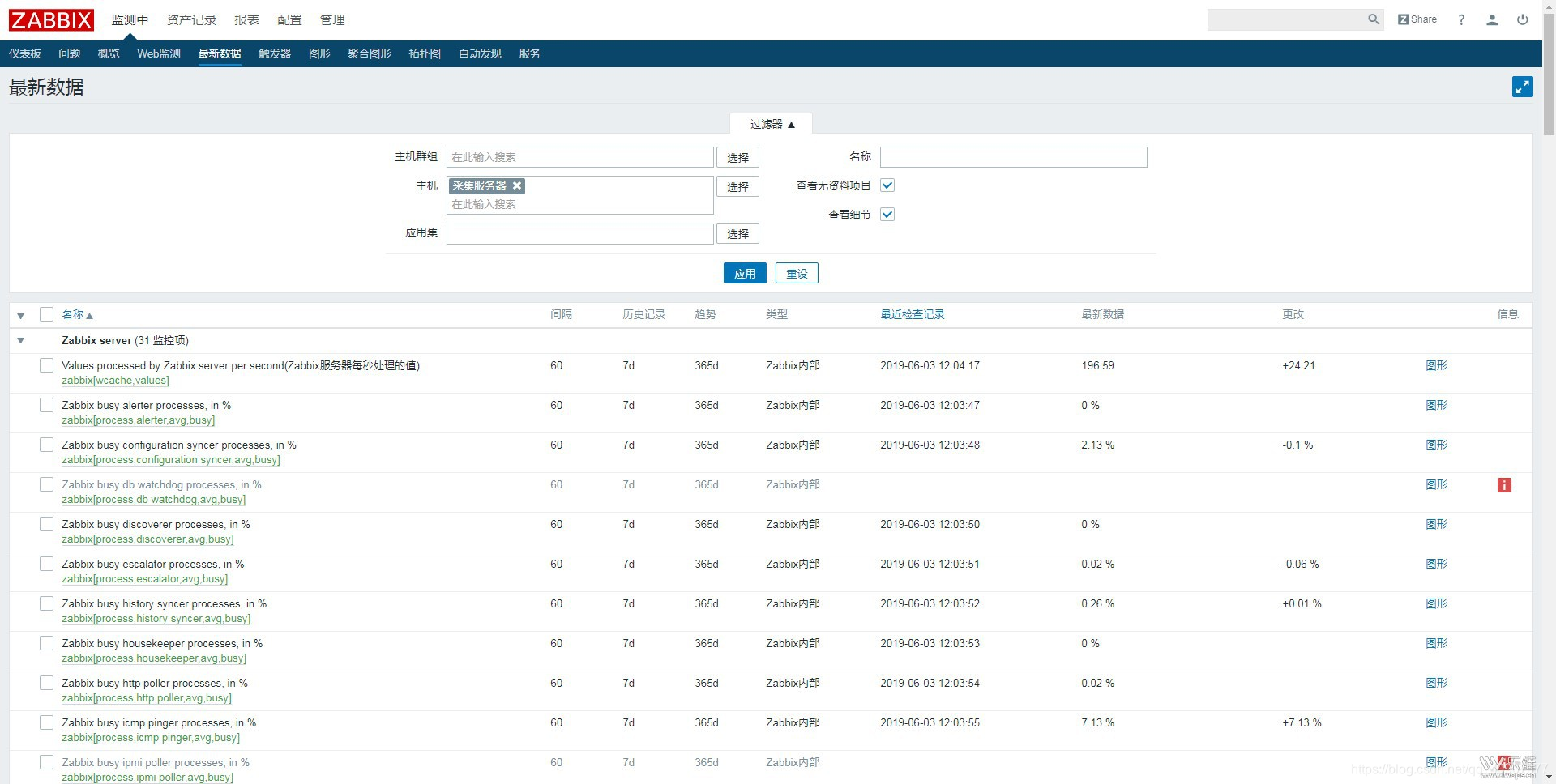Screen dimensions: 1556x784
Task: Go to 问题 submenu
Action: point(70,53)
